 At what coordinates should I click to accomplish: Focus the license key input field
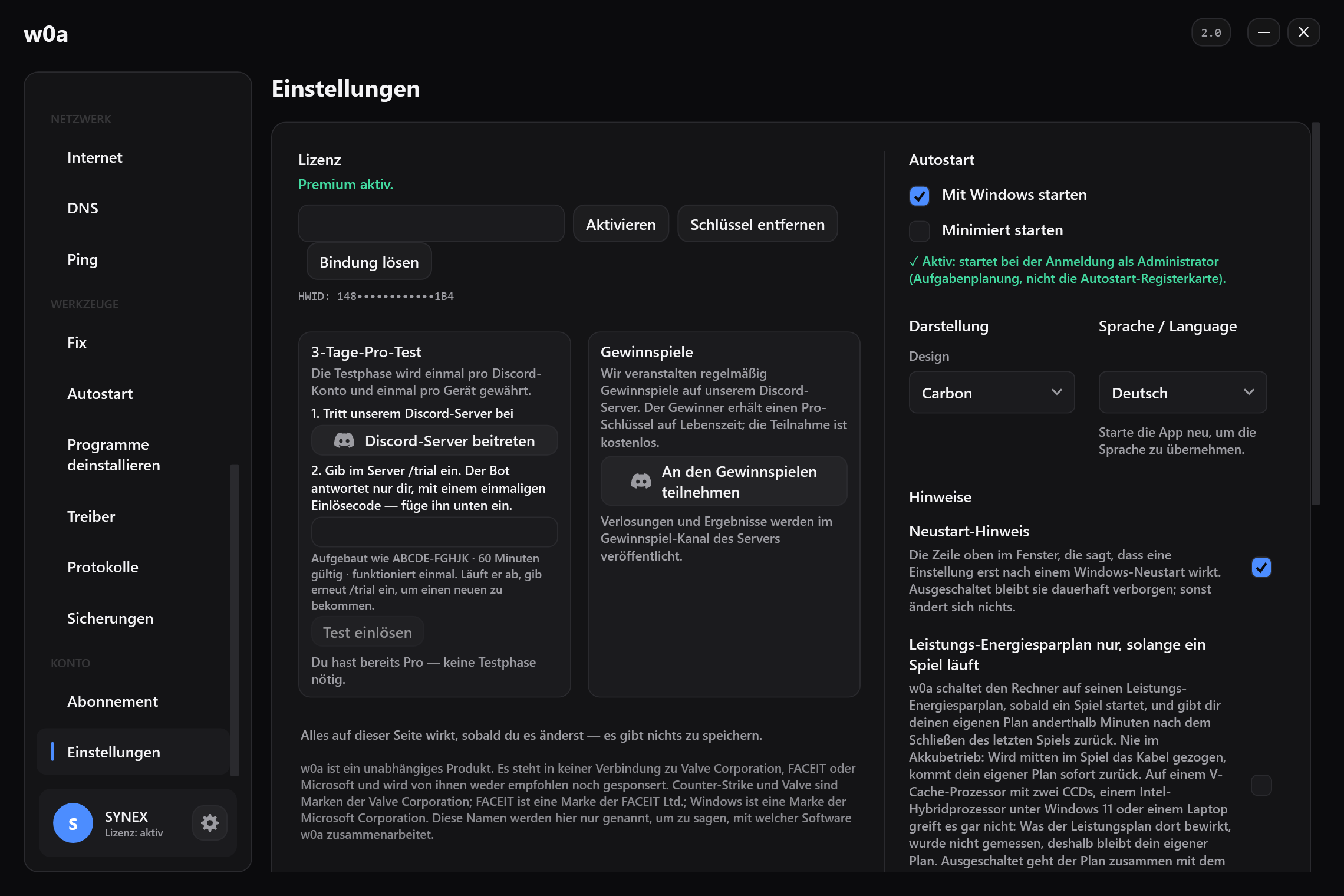coord(431,224)
